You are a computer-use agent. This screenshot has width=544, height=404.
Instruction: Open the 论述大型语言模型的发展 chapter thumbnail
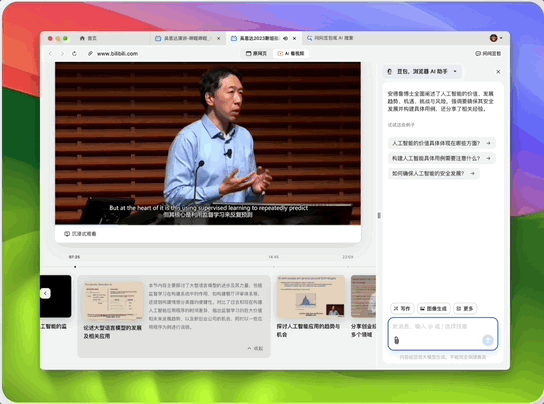click(x=114, y=301)
